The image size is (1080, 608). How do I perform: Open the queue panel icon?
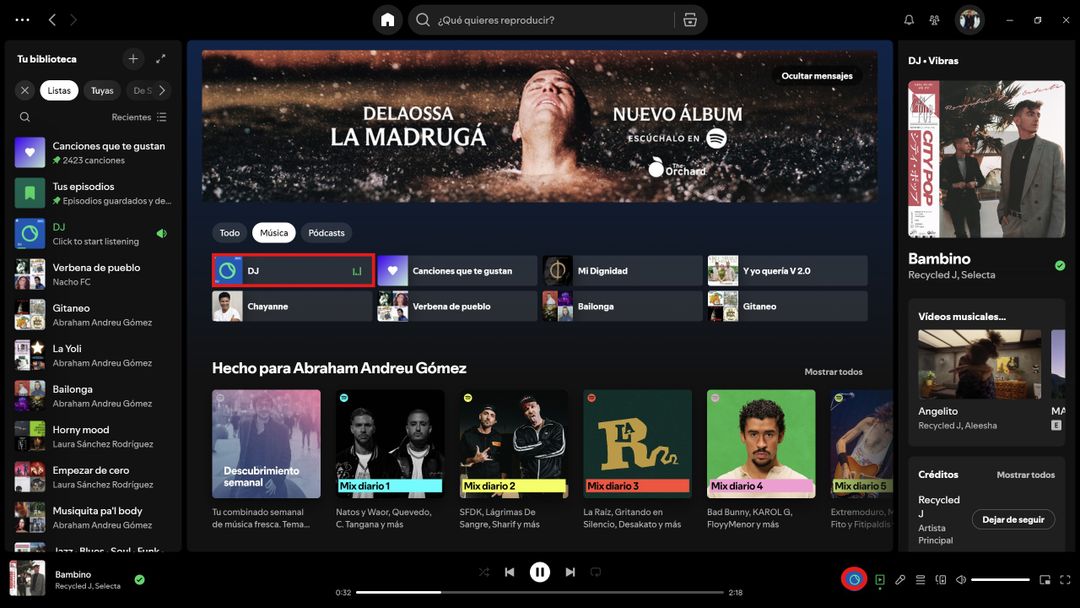[920, 579]
